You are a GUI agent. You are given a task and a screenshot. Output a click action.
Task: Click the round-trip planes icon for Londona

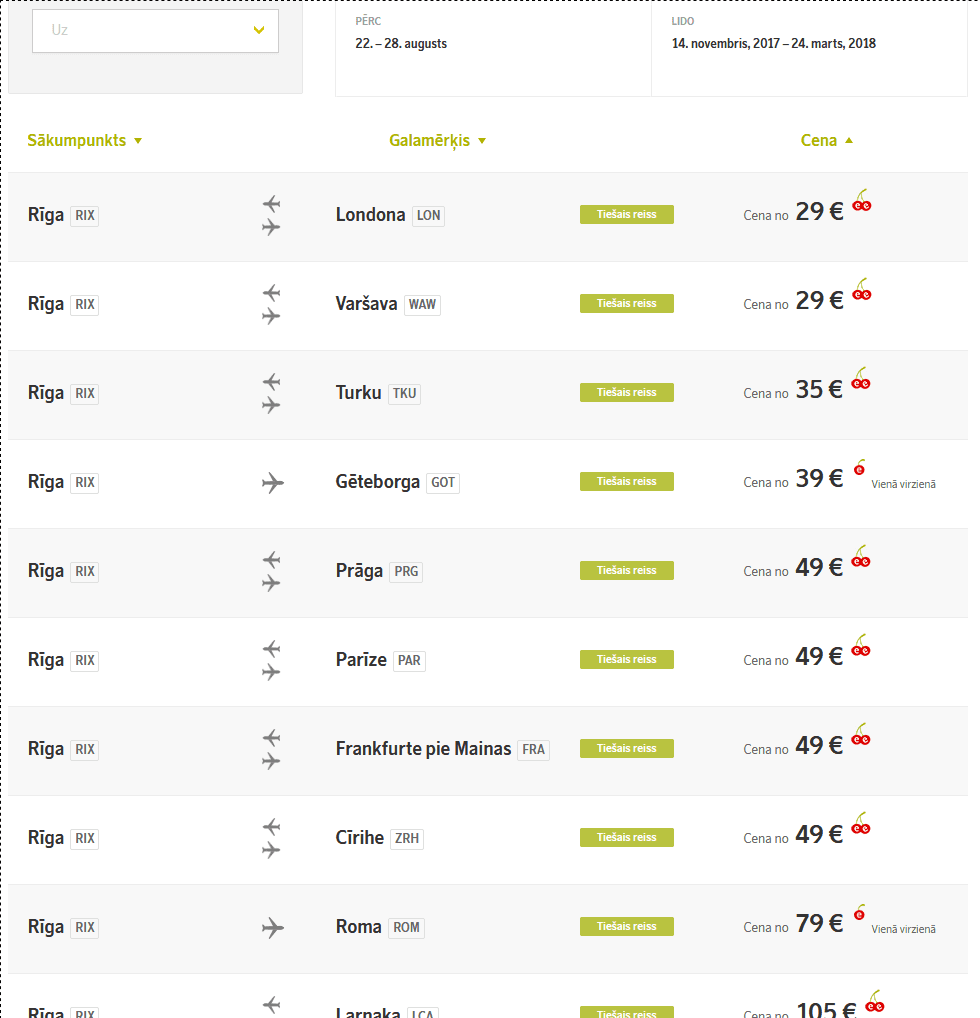[271, 216]
